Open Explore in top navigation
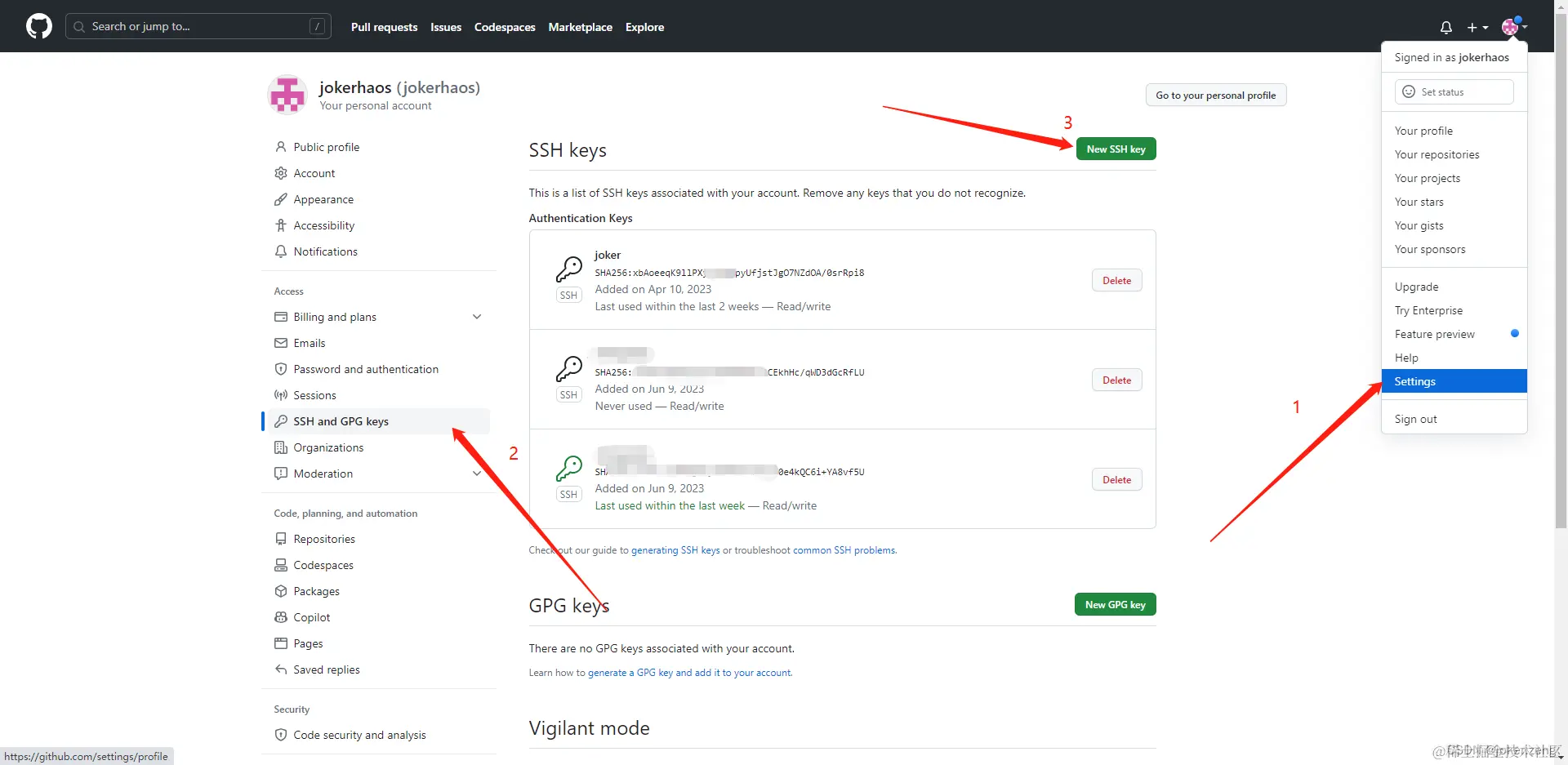The image size is (1568, 765). point(644,27)
